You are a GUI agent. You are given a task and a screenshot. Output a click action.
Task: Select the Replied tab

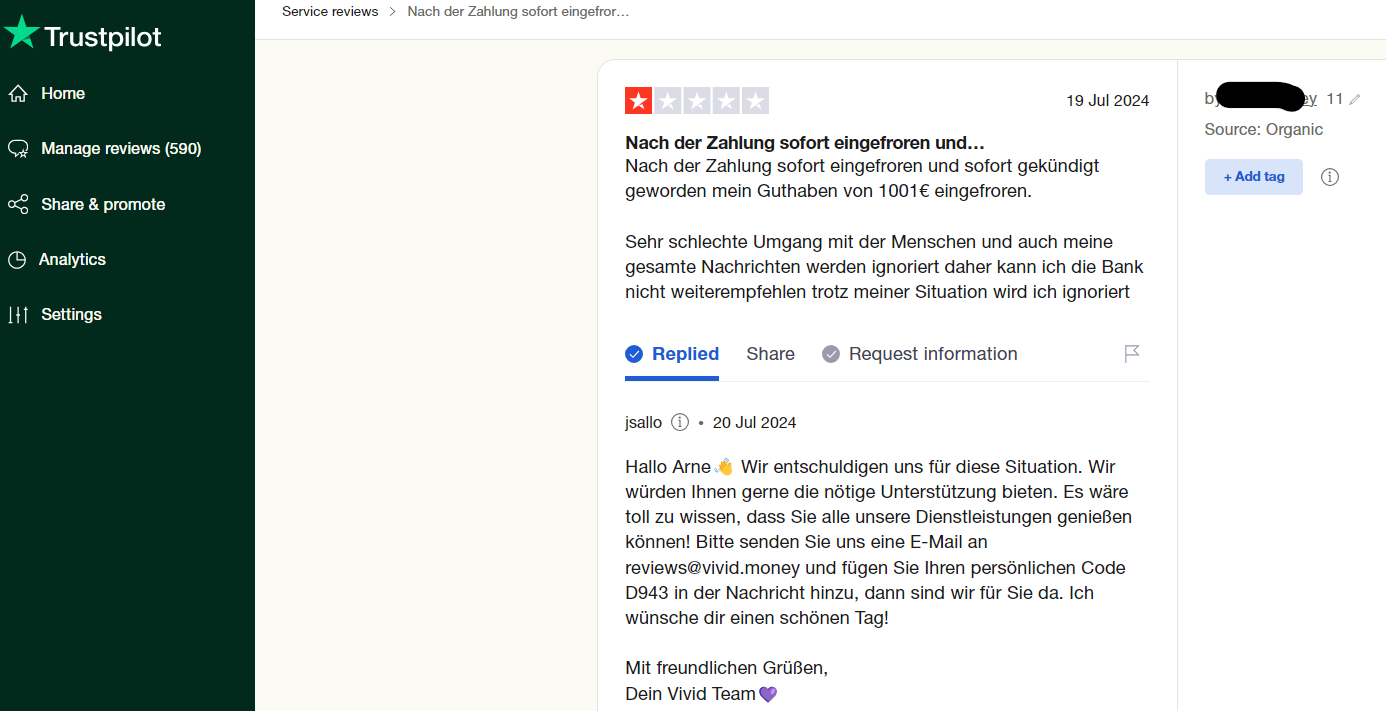[x=672, y=354]
